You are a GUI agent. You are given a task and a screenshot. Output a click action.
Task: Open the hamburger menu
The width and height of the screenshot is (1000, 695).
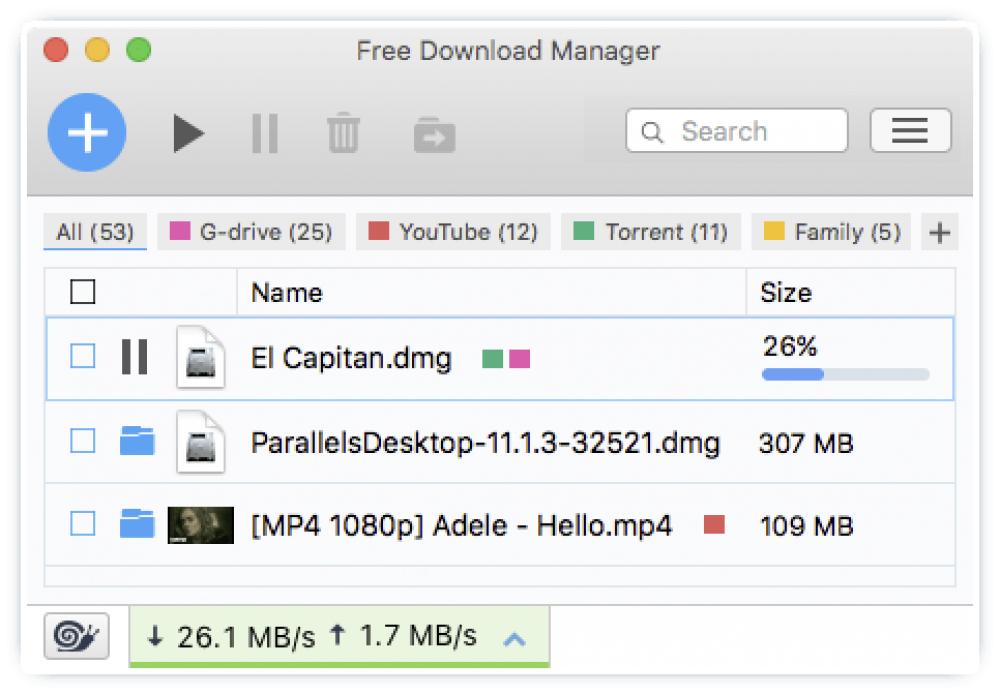click(x=911, y=131)
